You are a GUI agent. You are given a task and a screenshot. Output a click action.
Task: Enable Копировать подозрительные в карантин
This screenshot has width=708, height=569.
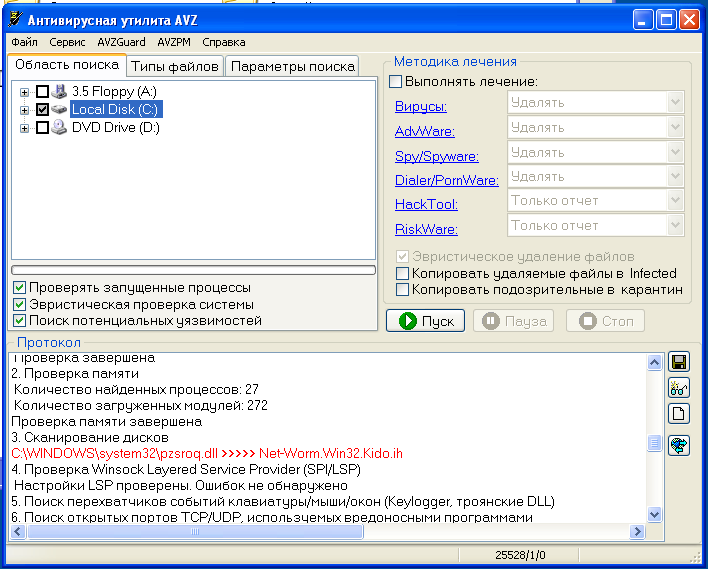pos(402,289)
